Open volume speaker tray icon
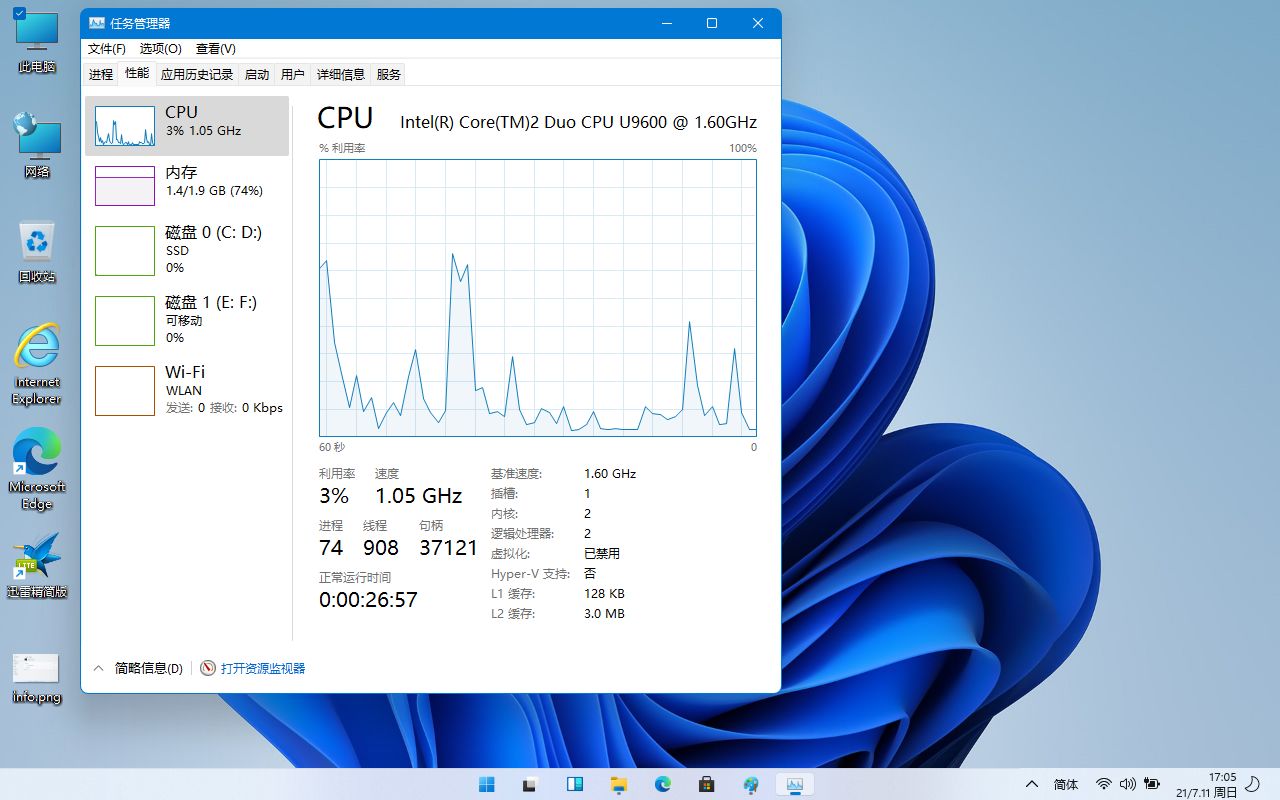 [1128, 784]
